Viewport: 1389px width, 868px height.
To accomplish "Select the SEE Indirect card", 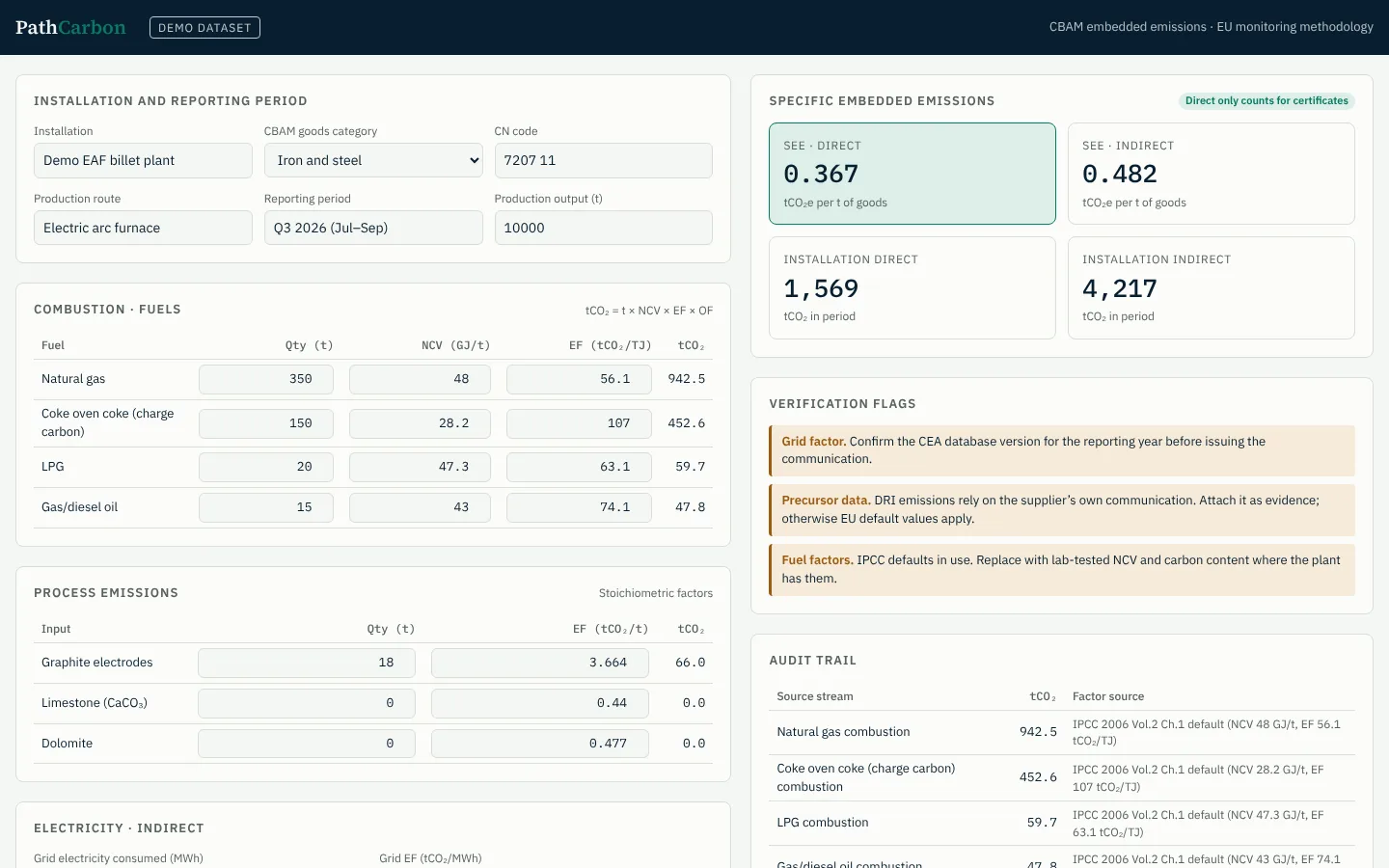I will pyautogui.click(x=1212, y=174).
